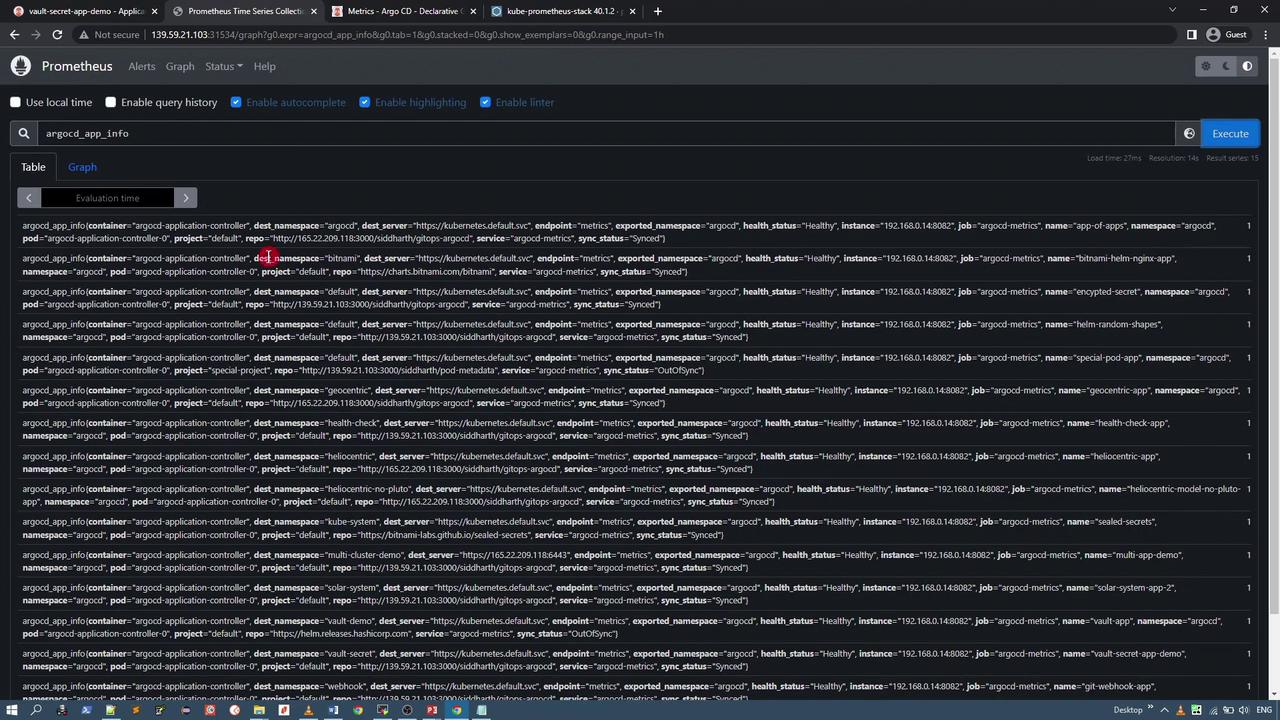Disable the Enable autocomplete checkbox

point(236,102)
